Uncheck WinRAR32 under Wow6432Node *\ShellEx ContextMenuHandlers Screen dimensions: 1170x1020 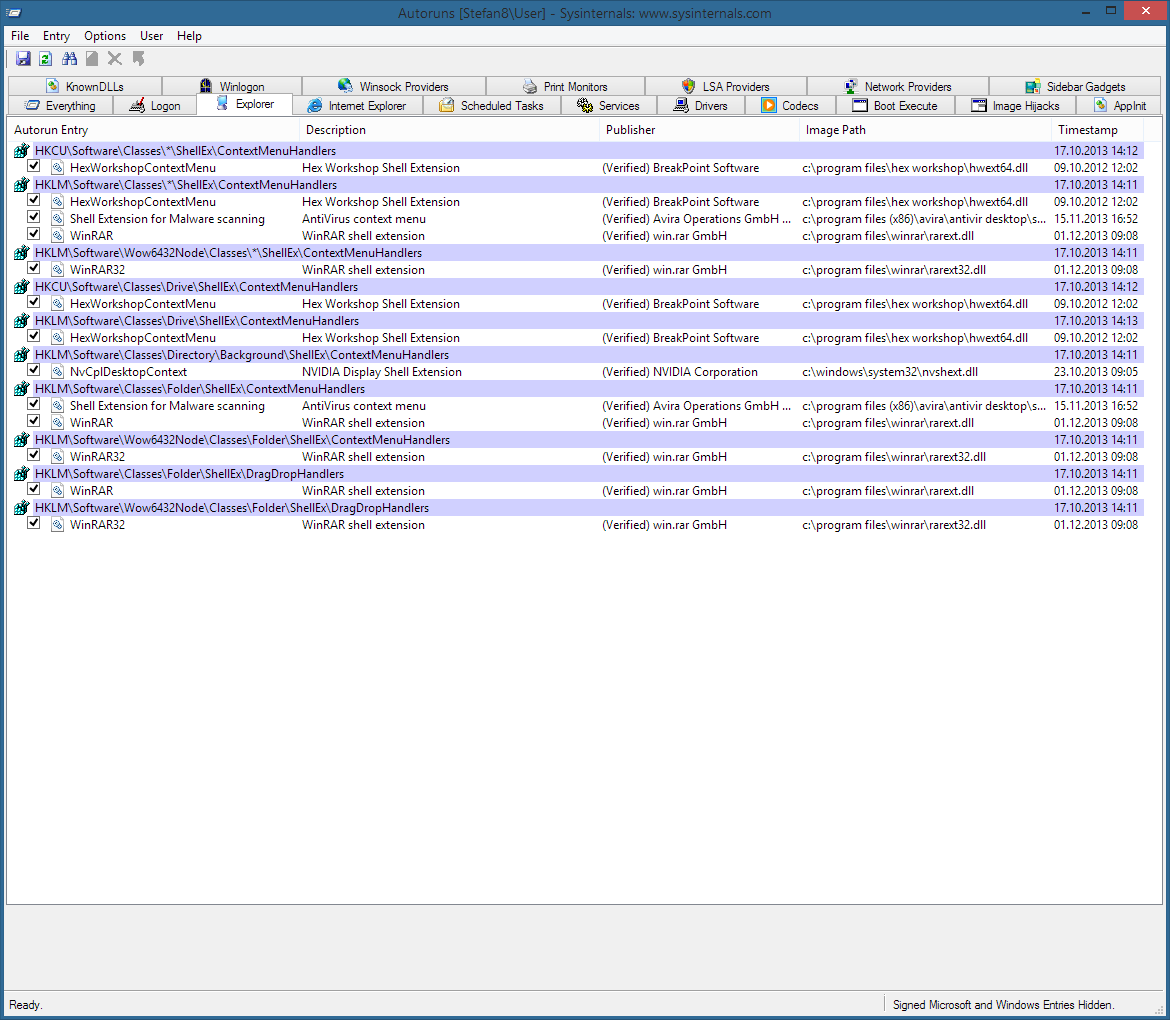pyautogui.click(x=34, y=268)
